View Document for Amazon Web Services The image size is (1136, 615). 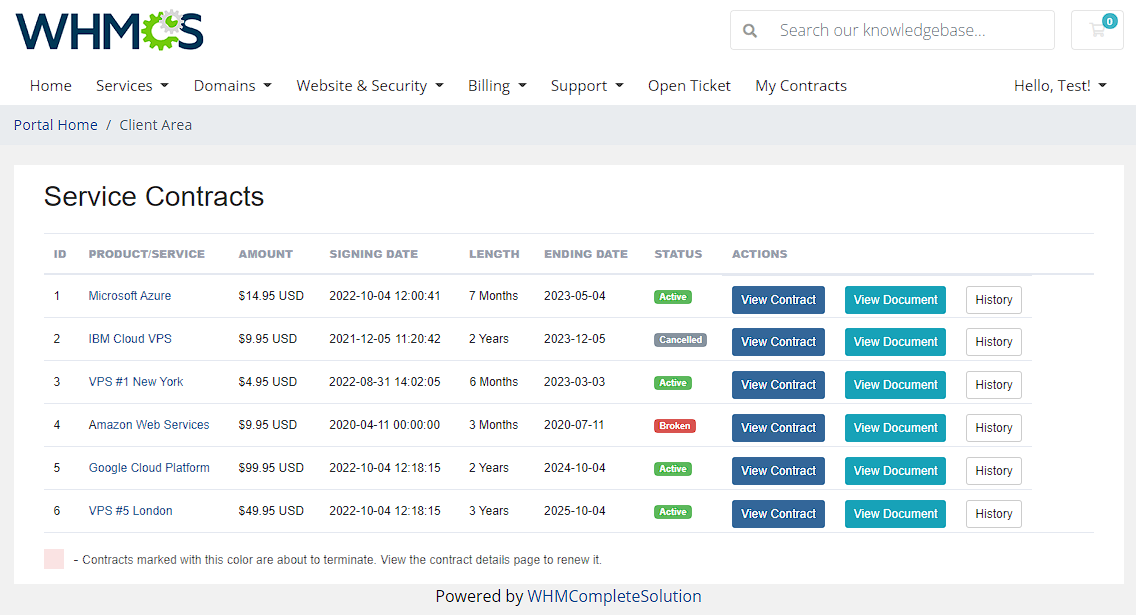(x=895, y=427)
